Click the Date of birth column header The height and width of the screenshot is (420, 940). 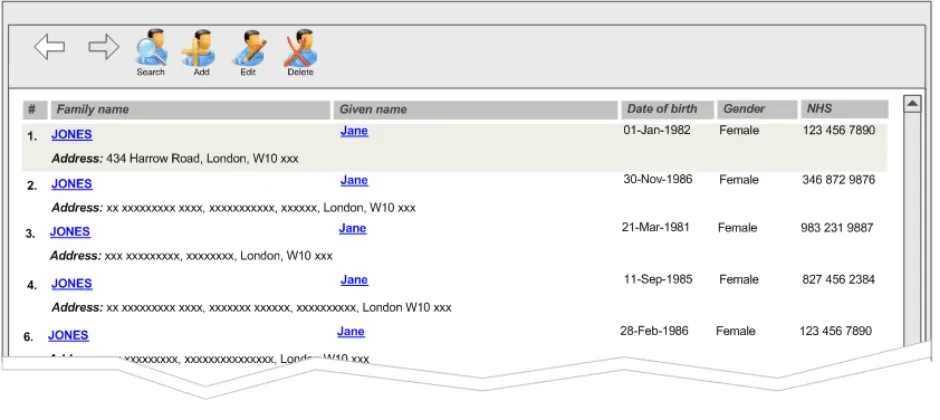[666, 109]
